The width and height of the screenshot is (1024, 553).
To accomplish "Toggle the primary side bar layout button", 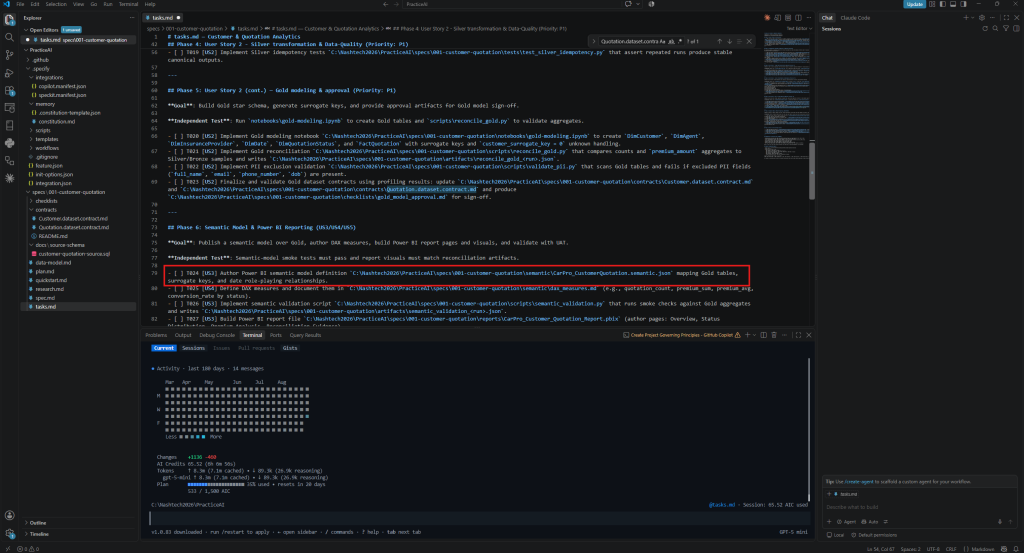I will (942, 4).
